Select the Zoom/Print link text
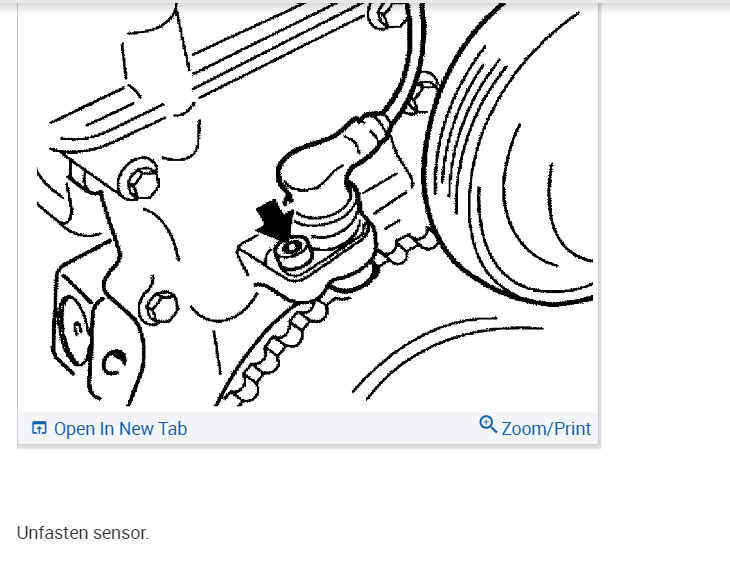730x572 pixels. 546,429
